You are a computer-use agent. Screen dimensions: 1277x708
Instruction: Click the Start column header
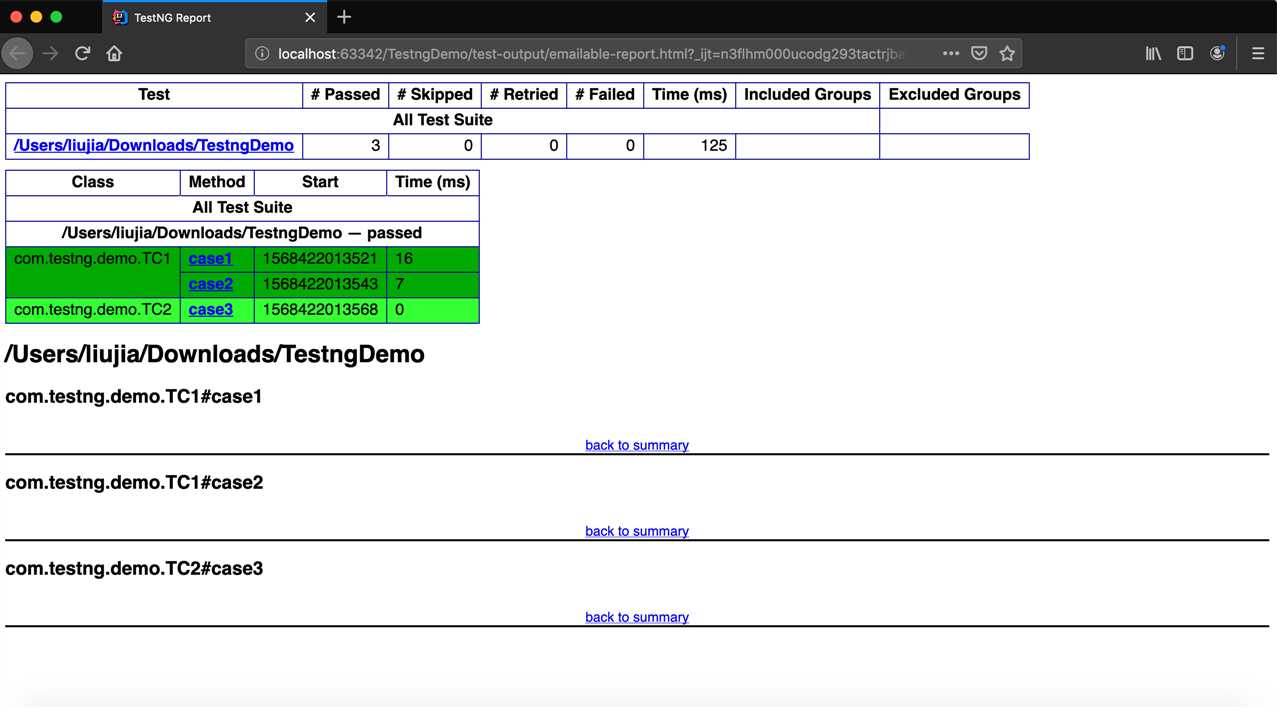320,182
